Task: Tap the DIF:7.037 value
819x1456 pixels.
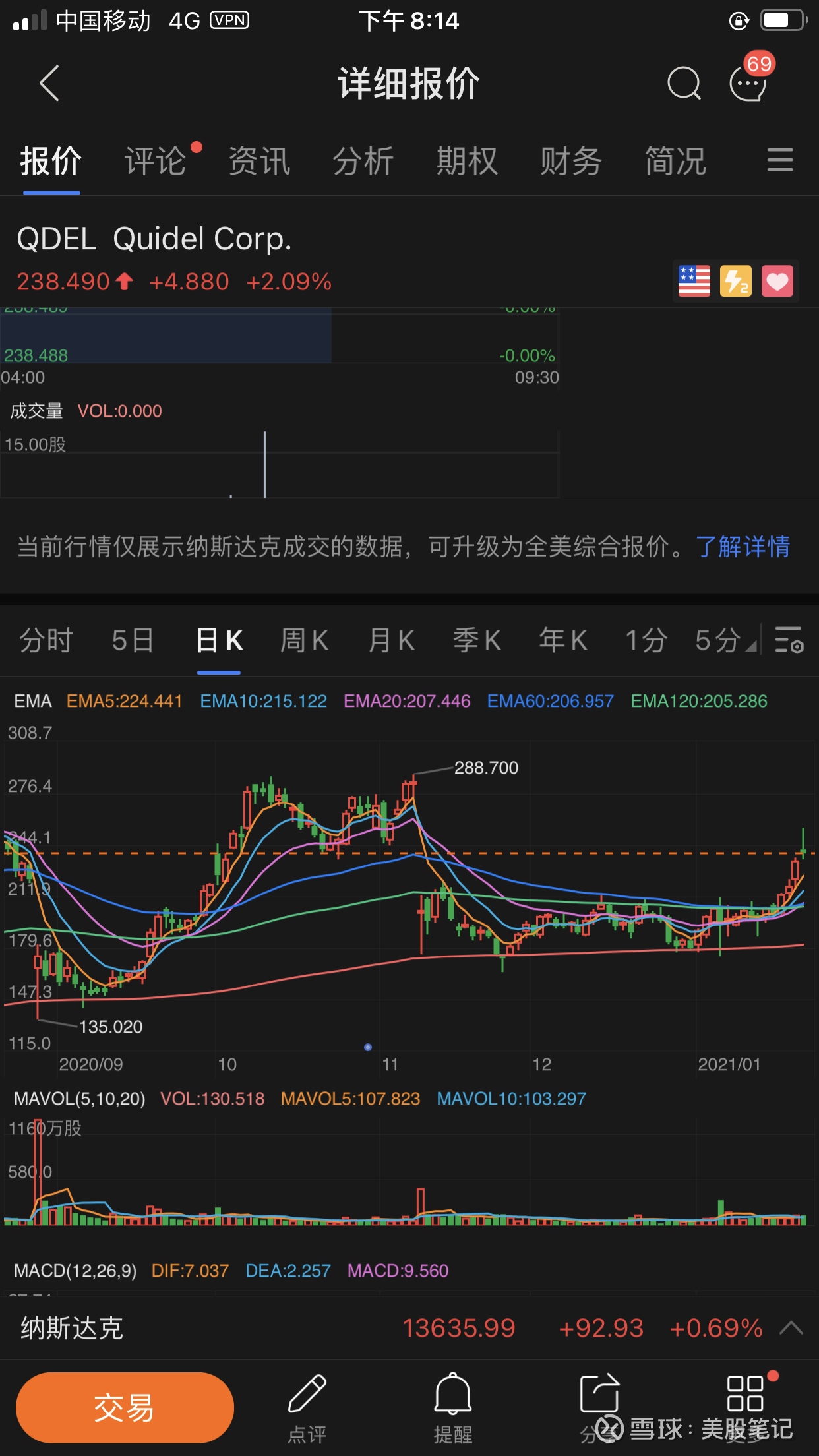Action: 190,1271
